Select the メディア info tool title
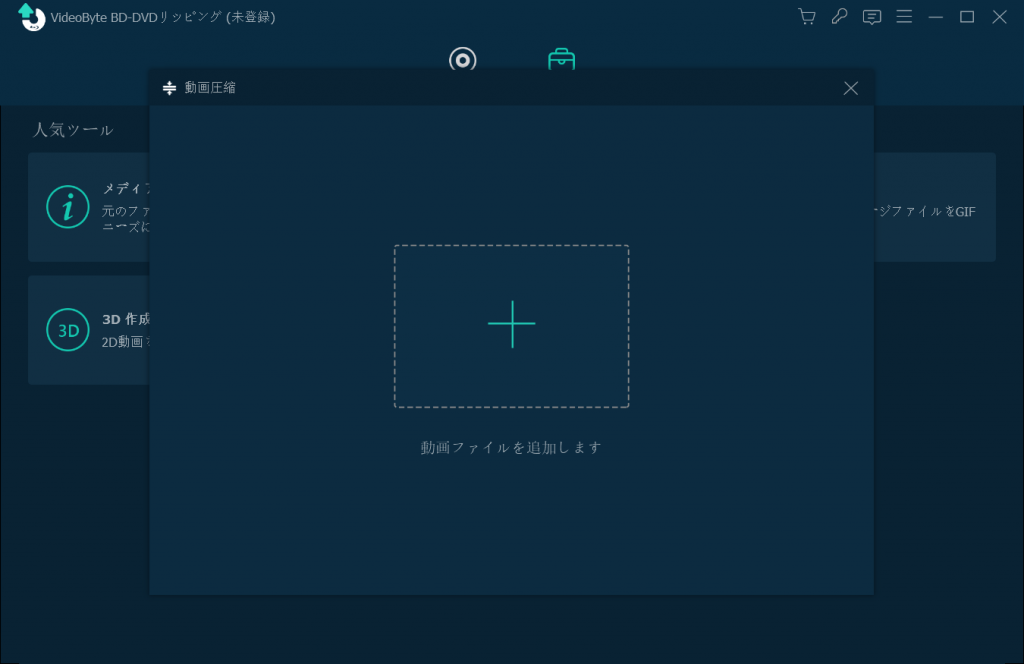This screenshot has height=664, width=1024. click(x=126, y=189)
